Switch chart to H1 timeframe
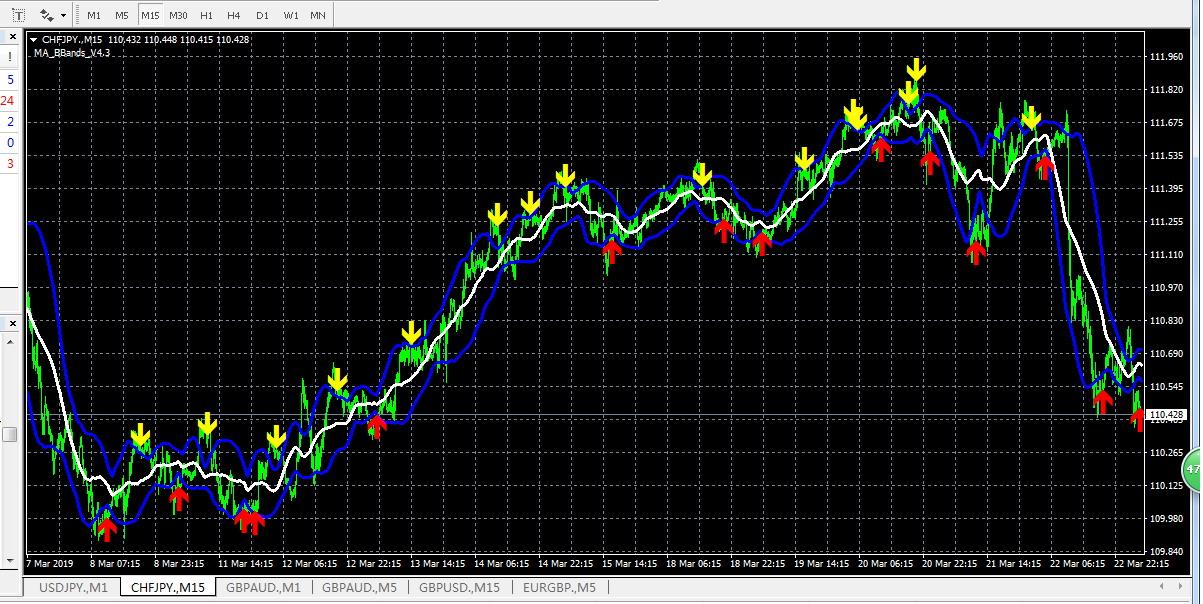The height and width of the screenshot is (604, 1203). click(206, 16)
